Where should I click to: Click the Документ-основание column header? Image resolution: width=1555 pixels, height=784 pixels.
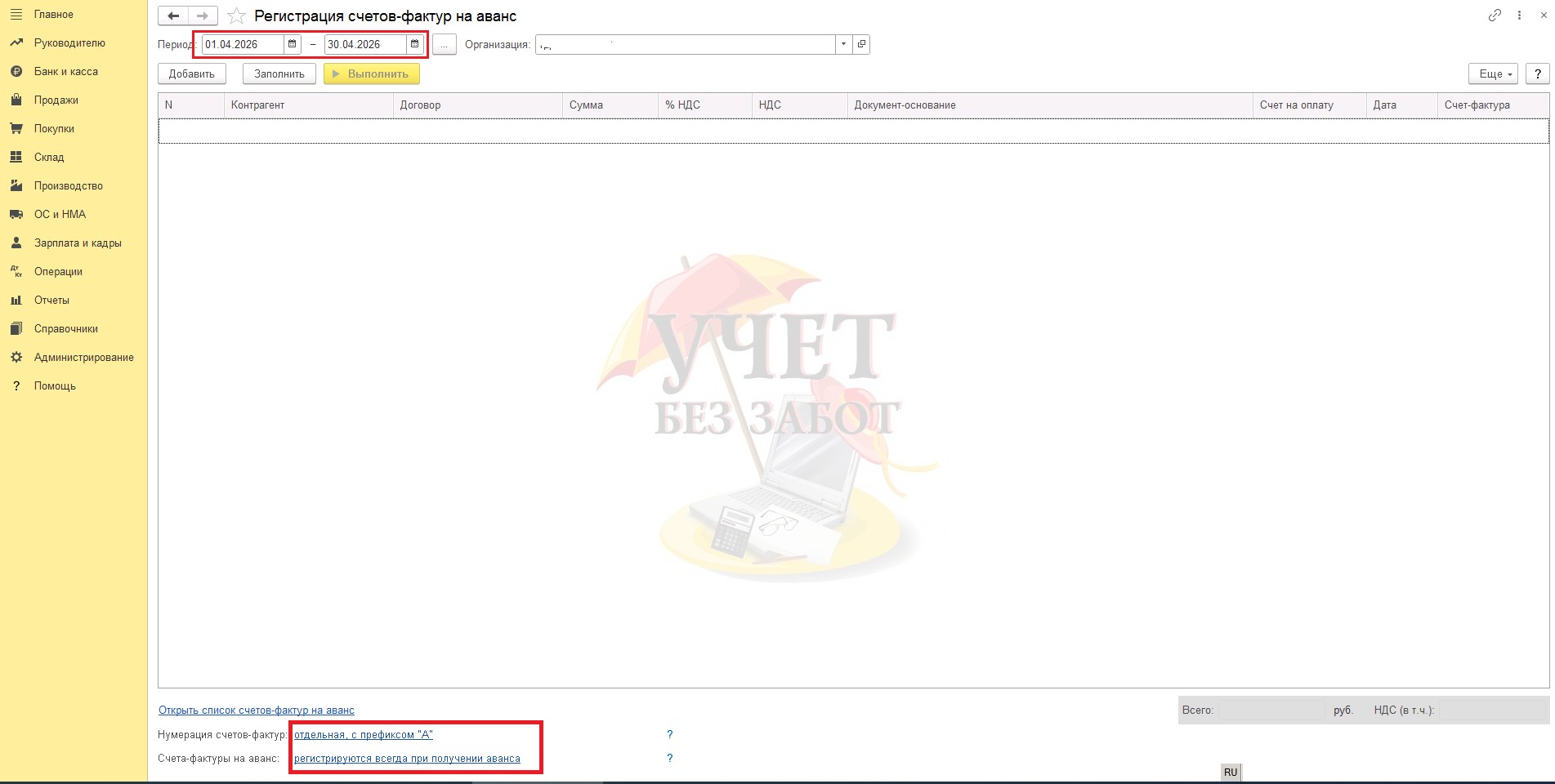point(1050,105)
